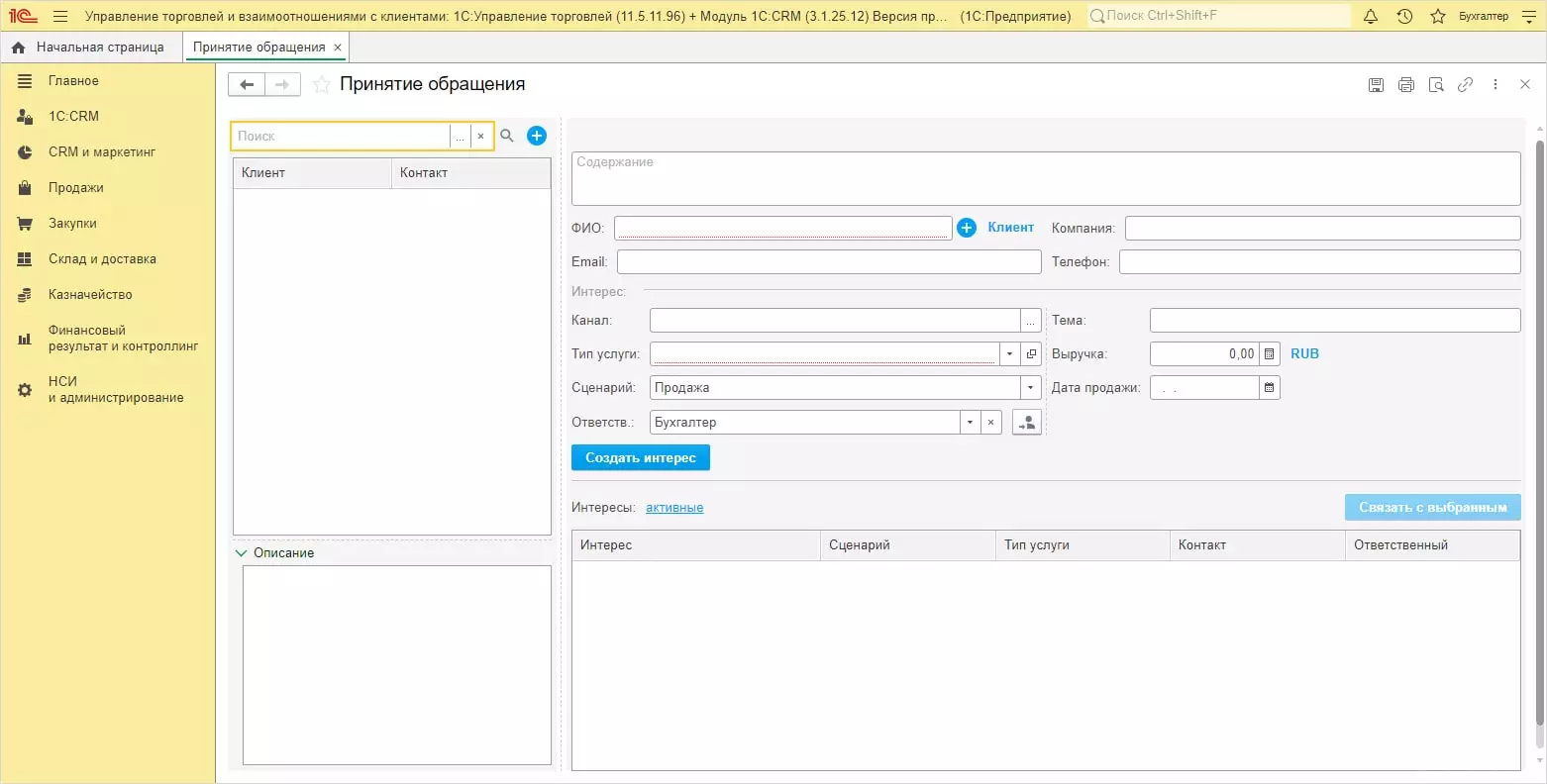
Task: Click into the Содержание text area
Action: point(1046,179)
